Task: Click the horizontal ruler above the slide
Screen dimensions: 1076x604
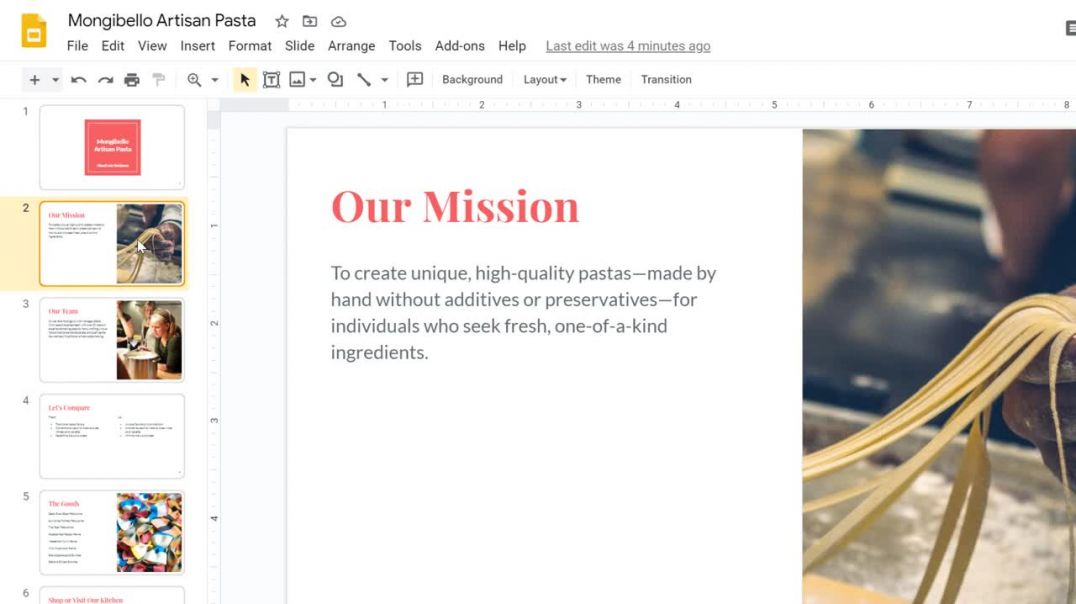Action: (648, 105)
